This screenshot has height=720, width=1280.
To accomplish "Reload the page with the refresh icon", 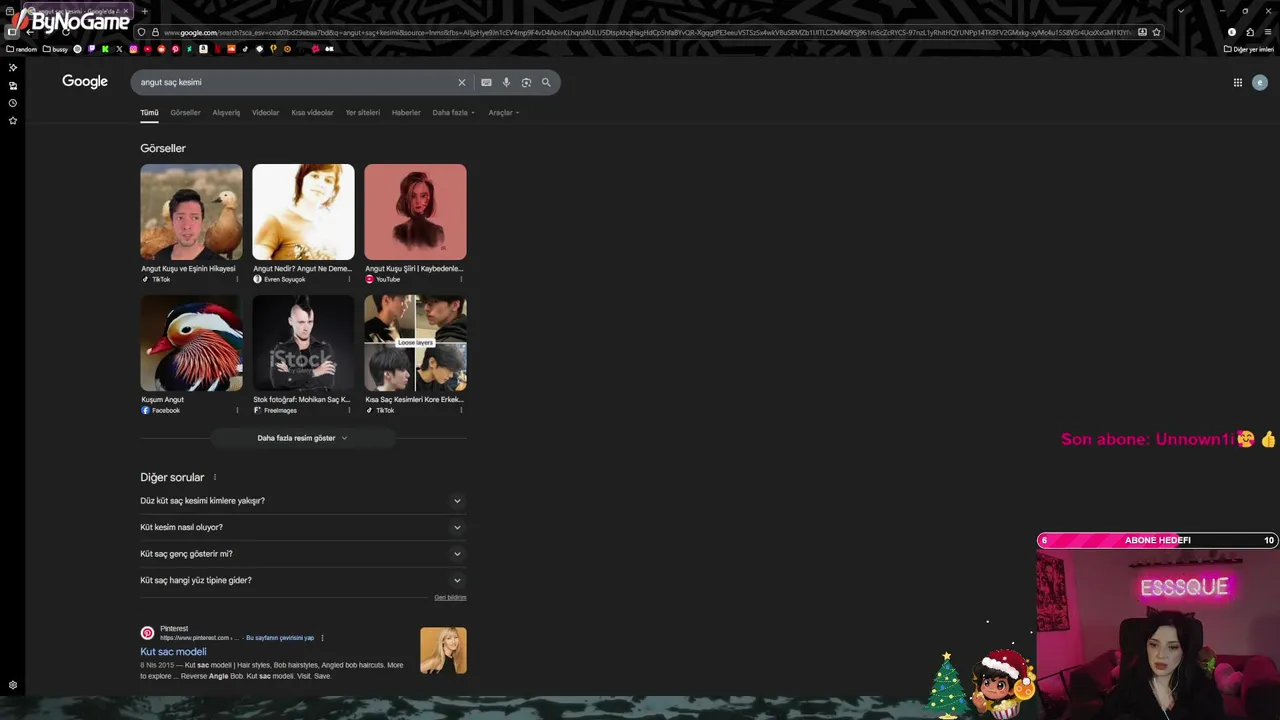I will [66, 32].
